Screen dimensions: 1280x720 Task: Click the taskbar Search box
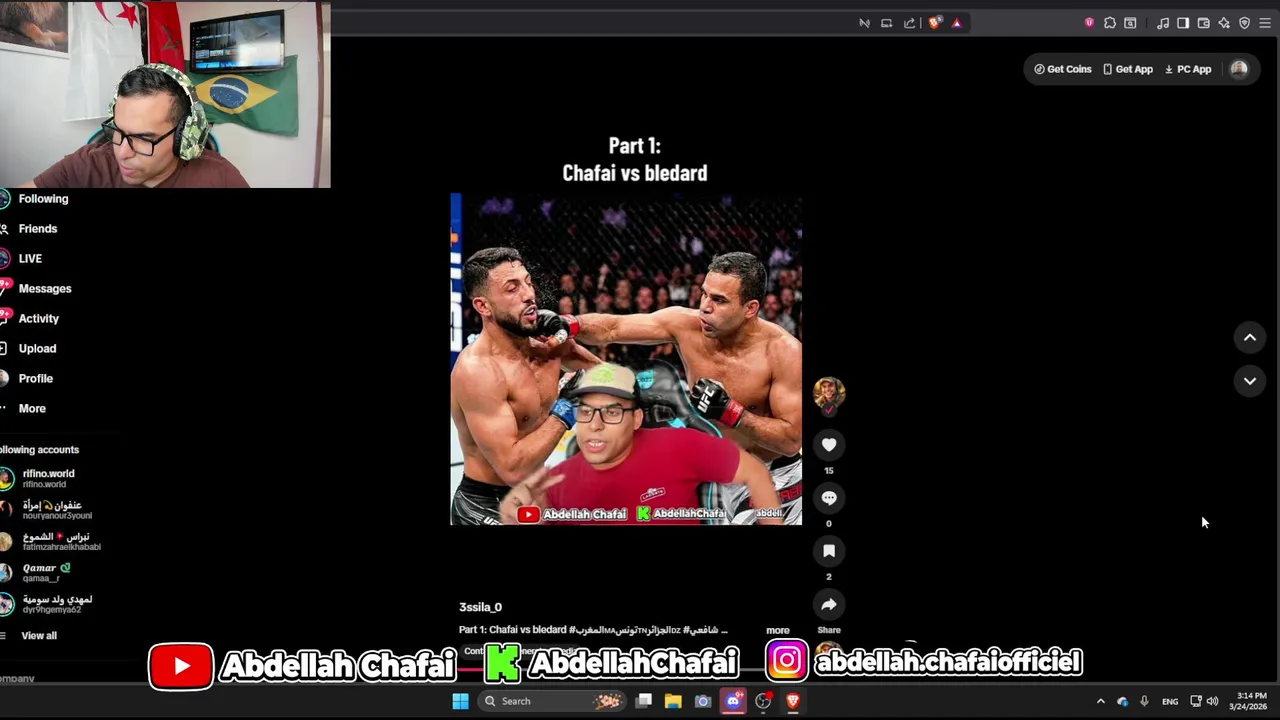(552, 701)
